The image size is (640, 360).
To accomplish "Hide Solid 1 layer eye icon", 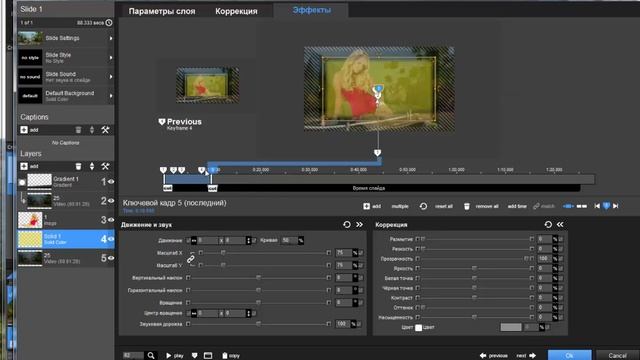I will pyautogui.click(x=111, y=239).
